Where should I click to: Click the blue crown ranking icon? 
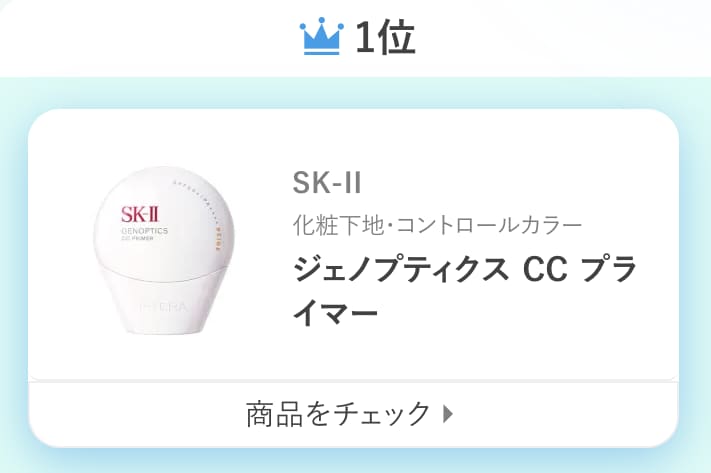tap(321, 36)
